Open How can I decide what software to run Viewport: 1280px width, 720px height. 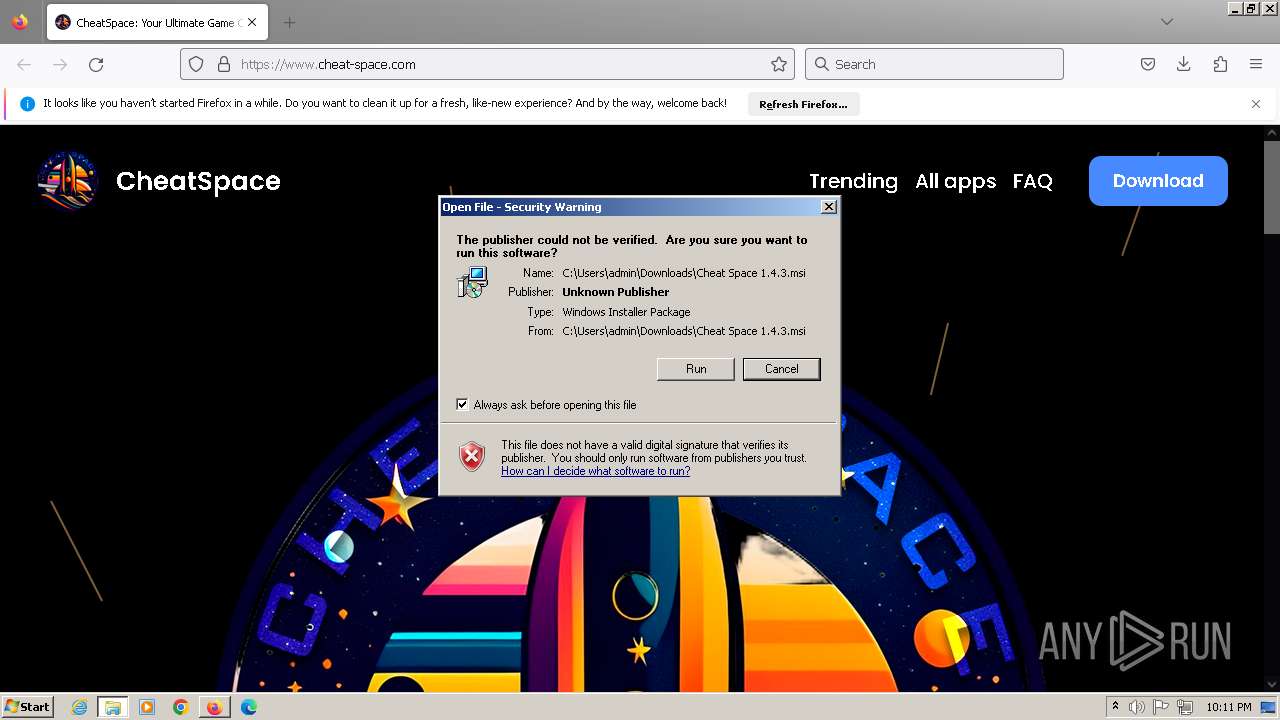595,471
